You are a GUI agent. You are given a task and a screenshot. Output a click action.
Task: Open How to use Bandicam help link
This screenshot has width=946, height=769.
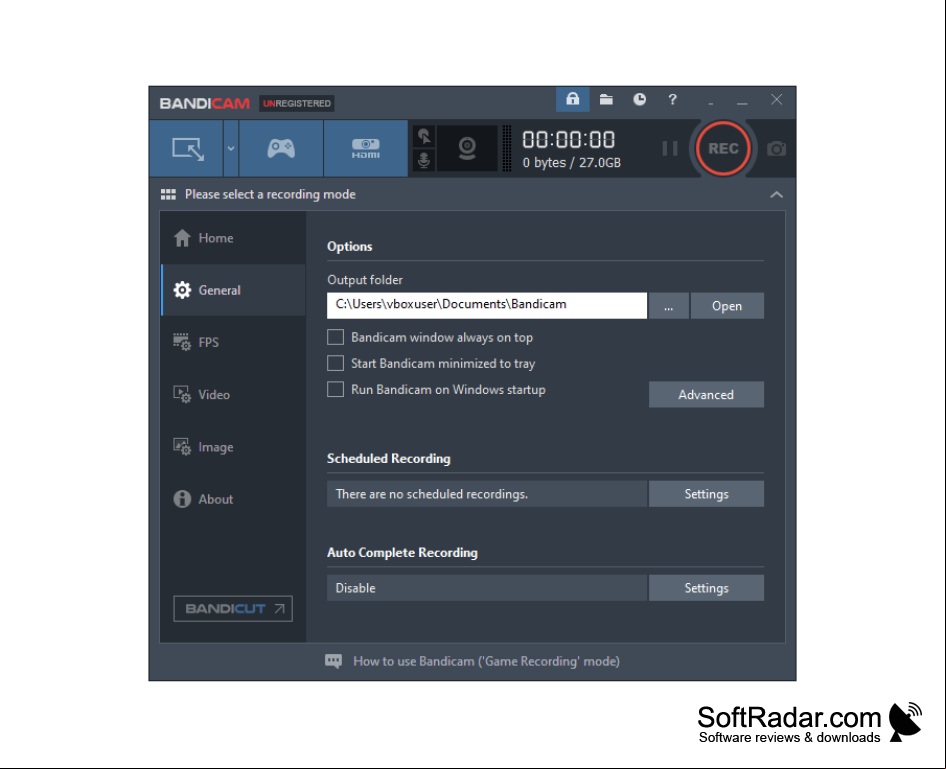486,662
